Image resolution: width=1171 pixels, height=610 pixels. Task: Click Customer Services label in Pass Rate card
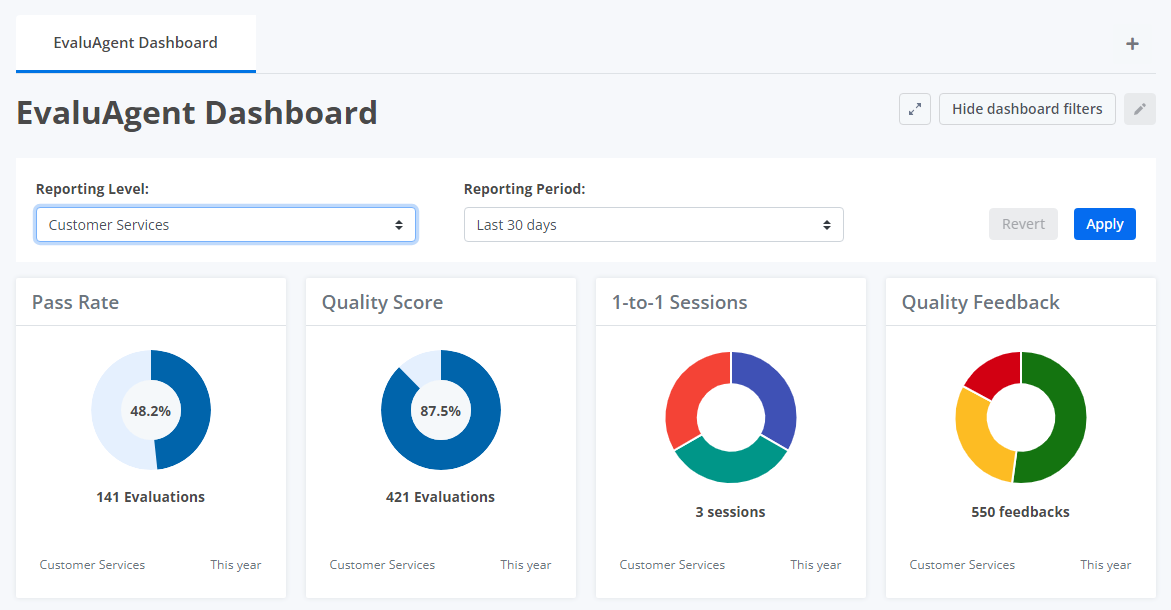coord(93,565)
